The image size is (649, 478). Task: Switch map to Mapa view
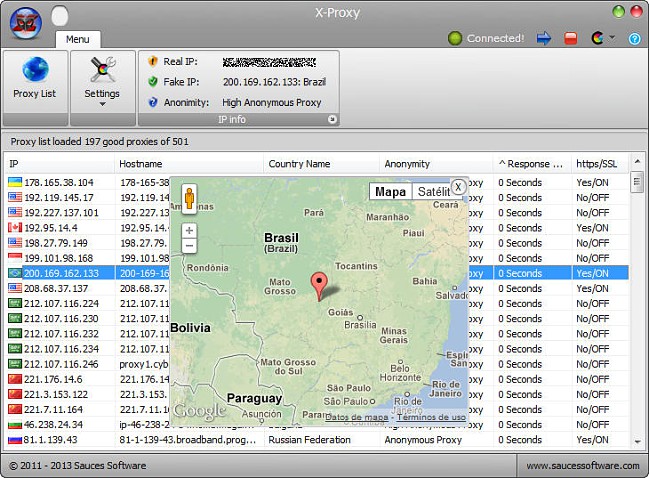coord(390,192)
